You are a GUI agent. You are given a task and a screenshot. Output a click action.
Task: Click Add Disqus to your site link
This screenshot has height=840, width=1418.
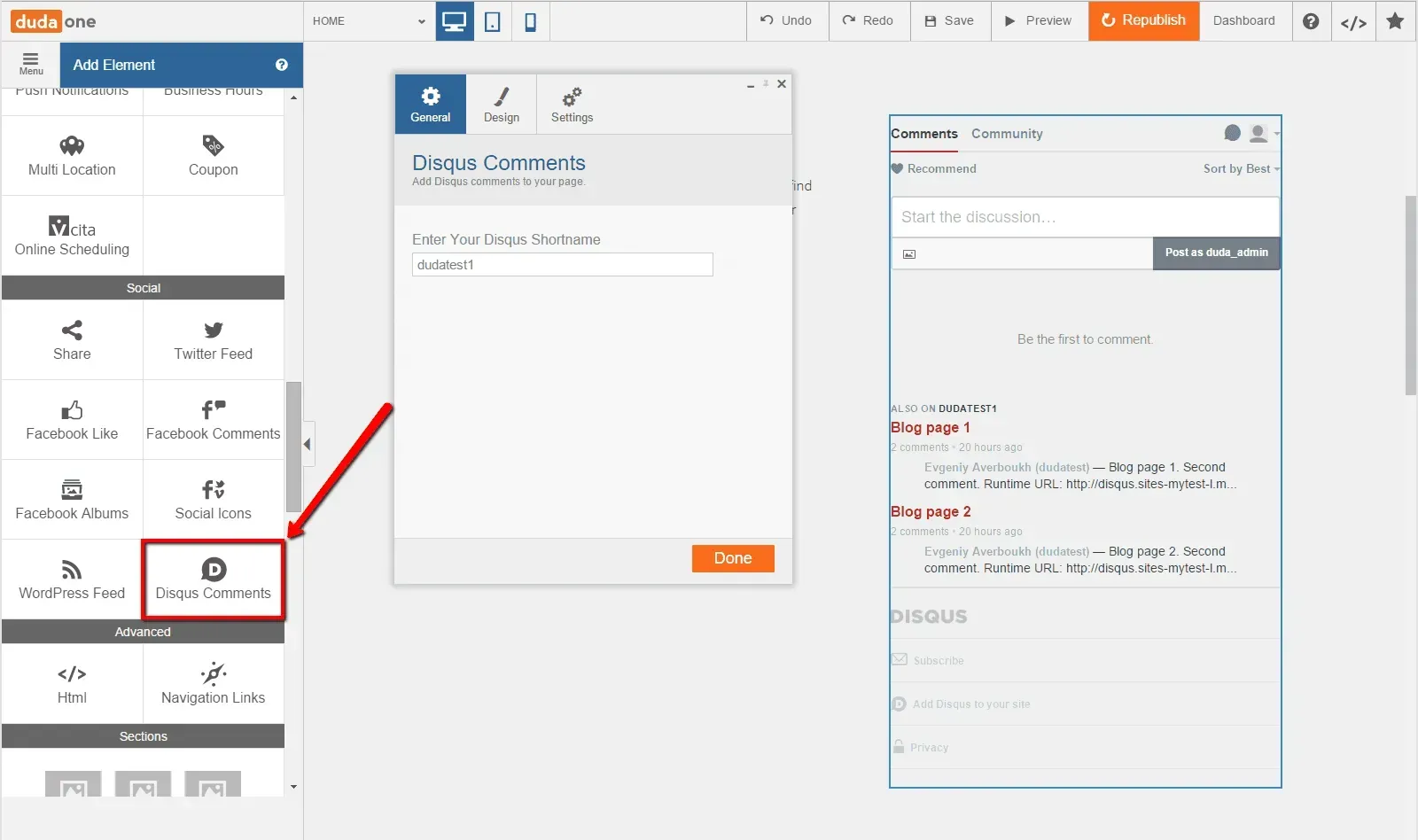(x=961, y=704)
